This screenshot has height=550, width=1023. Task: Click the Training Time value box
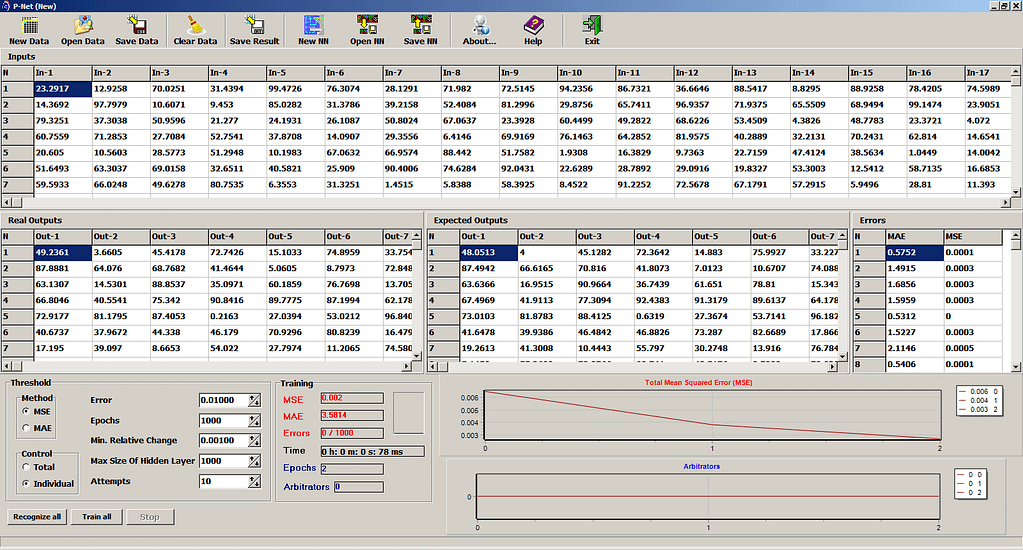[x=373, y=451]
